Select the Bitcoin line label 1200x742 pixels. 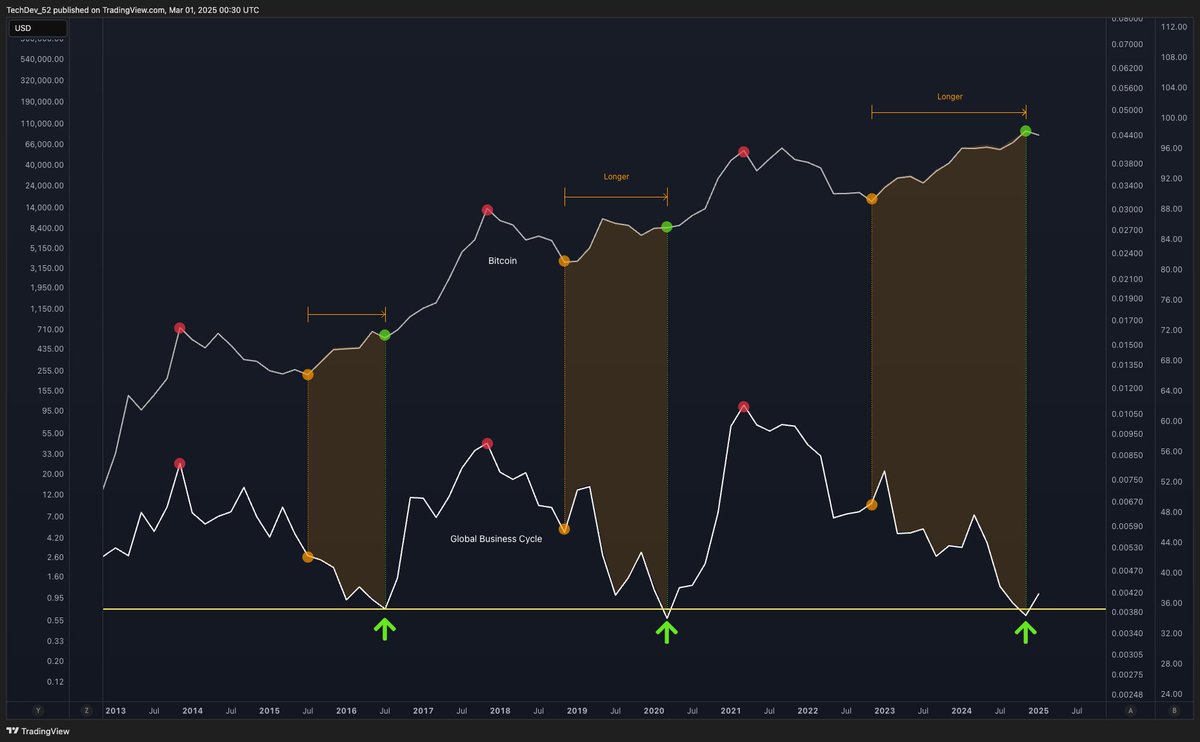coord(502,260)
